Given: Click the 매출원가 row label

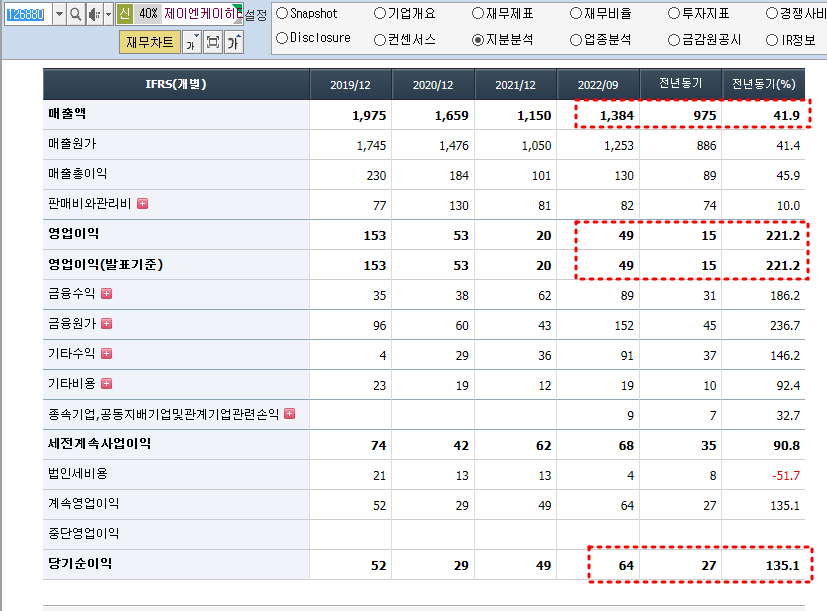Looking at the screenshot, I should [72, 144].
